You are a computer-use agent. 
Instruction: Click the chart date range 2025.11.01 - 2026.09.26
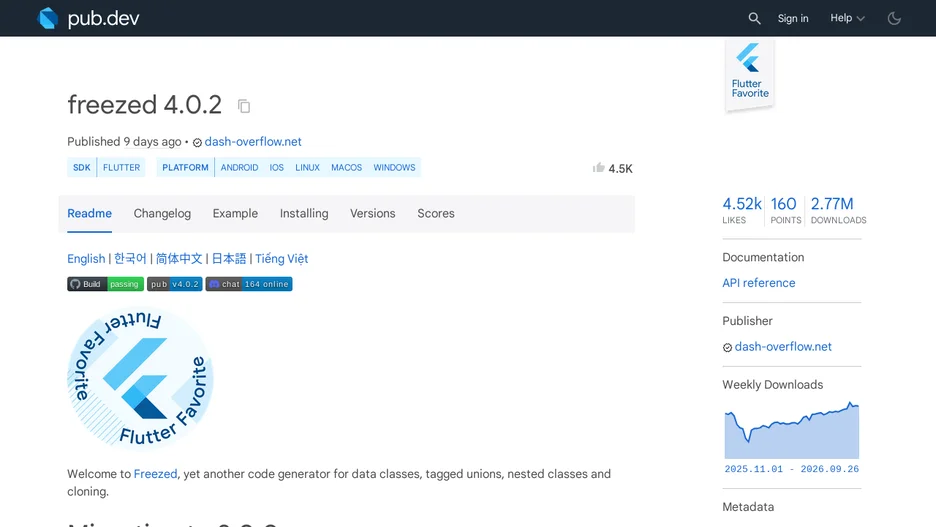pyautogui.click(x=792, y=469)
